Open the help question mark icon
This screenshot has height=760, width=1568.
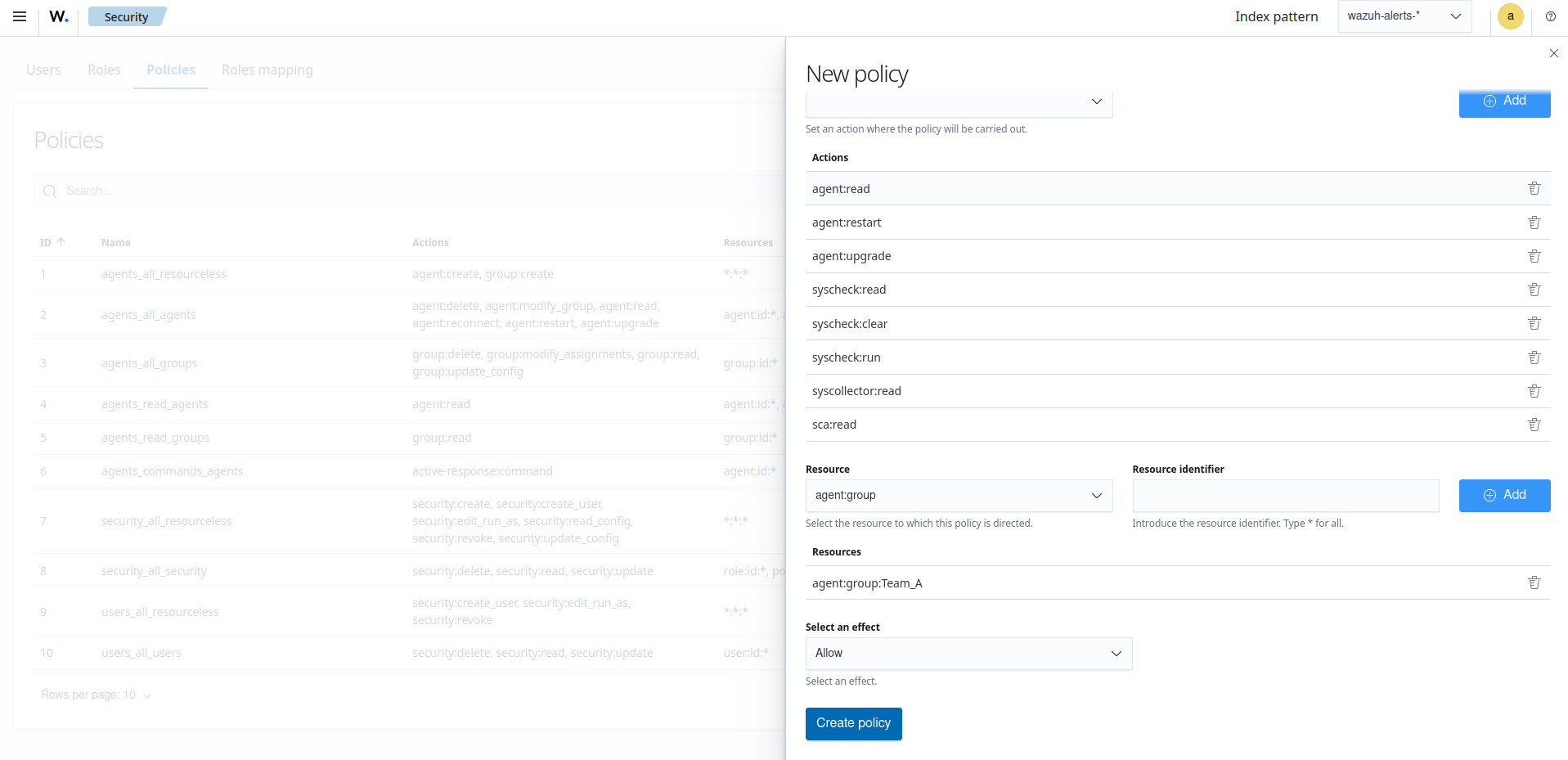(x=1551, y=16)
